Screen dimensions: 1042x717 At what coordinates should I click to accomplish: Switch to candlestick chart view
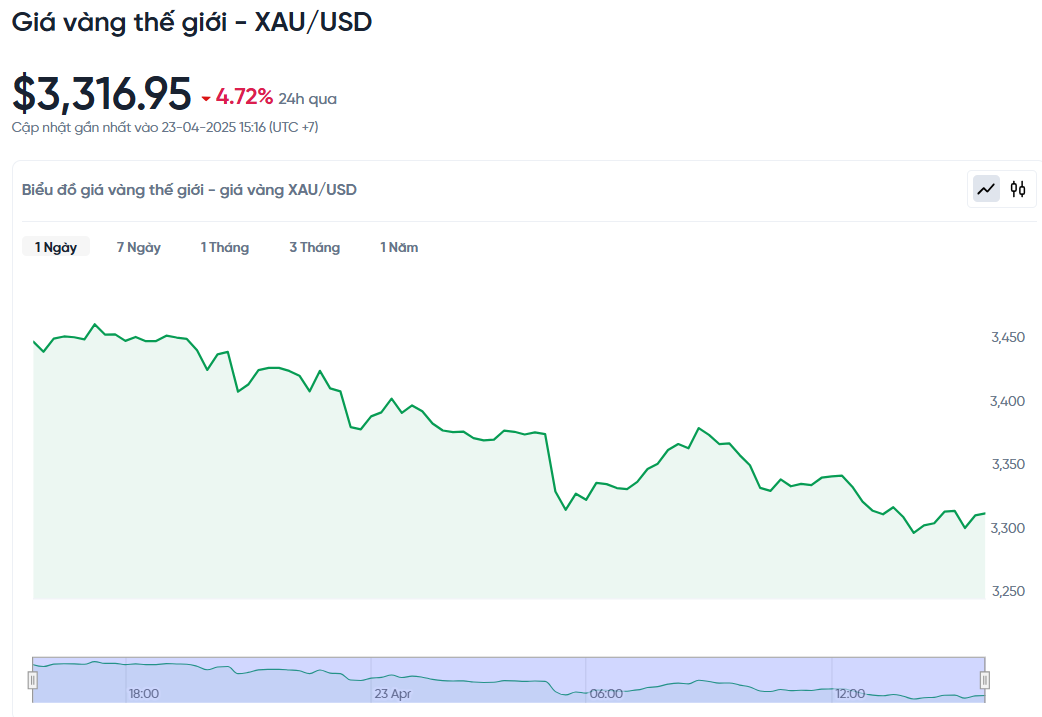(x=1018, y=188)
